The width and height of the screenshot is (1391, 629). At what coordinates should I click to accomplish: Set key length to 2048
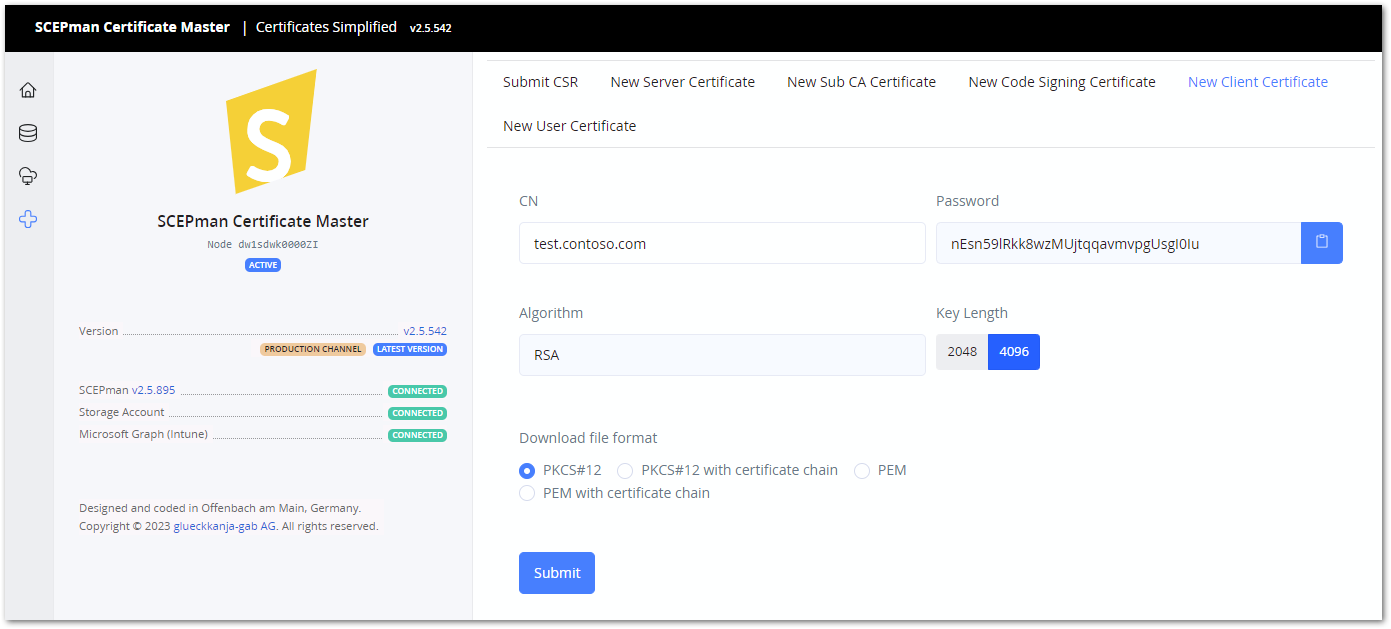[962, 352]
